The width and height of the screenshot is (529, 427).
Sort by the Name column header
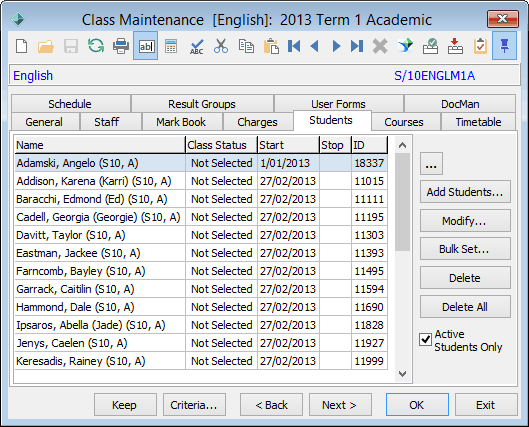(x=100, y=145)
